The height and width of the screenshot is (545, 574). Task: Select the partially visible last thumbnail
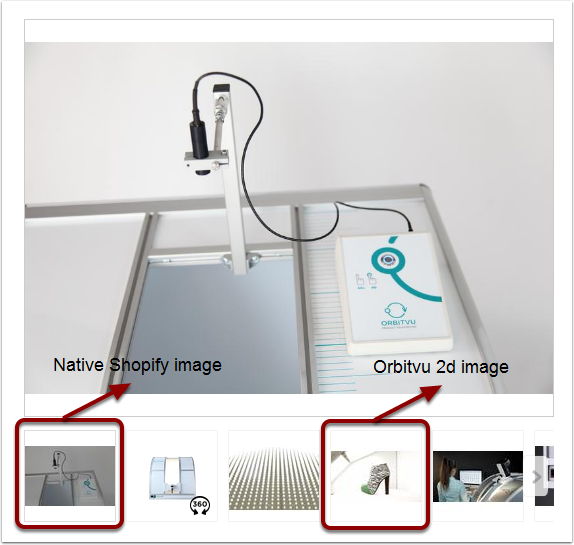pos(544,475)
